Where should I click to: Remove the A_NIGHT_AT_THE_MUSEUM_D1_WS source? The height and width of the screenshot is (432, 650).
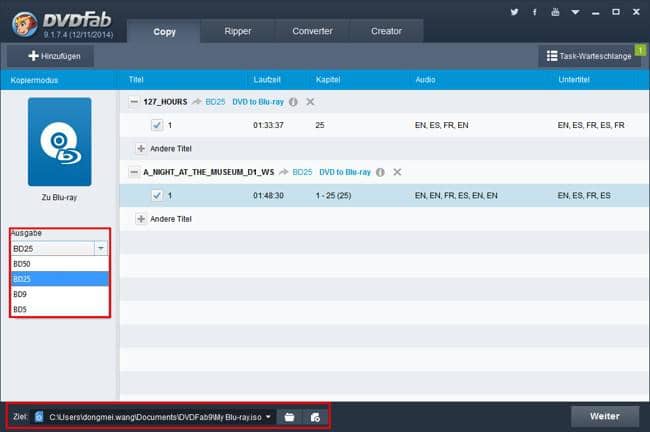(x=397, y=172)
